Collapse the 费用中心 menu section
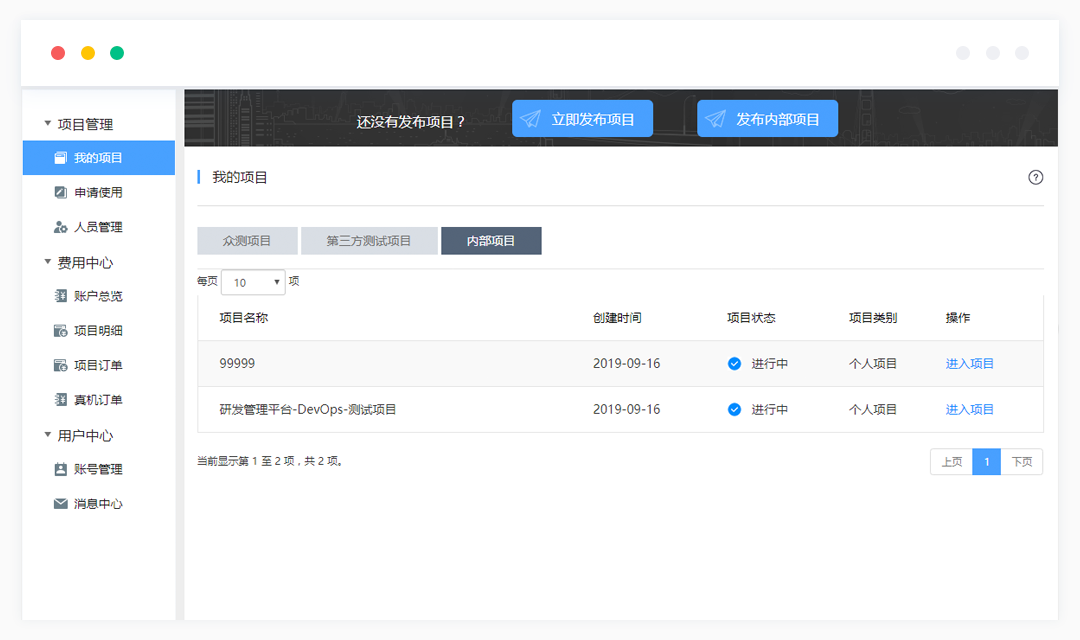The width and height of the screenshot is (1080, 640). pos(47,262)
